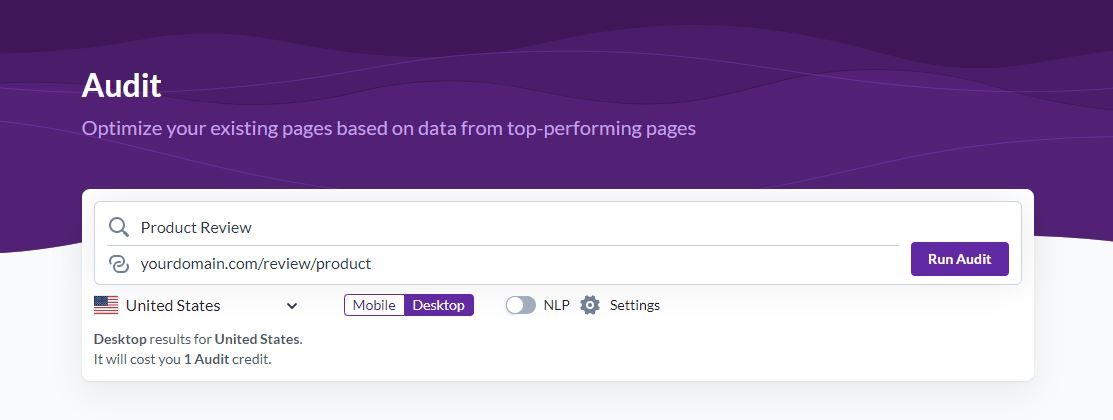Click the Desktop results for United States text
This screenshot has height=420, width=1113.
coord(198,339)
